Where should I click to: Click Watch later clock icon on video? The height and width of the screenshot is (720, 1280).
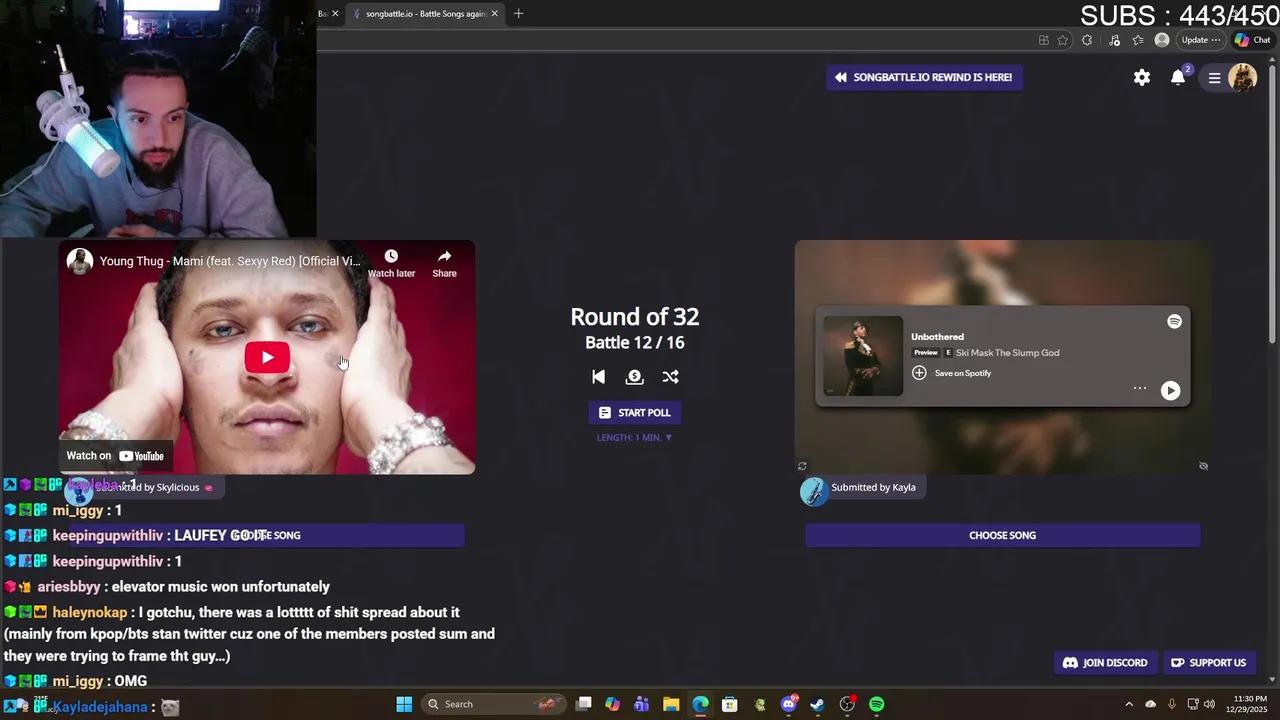pos(391,257)
